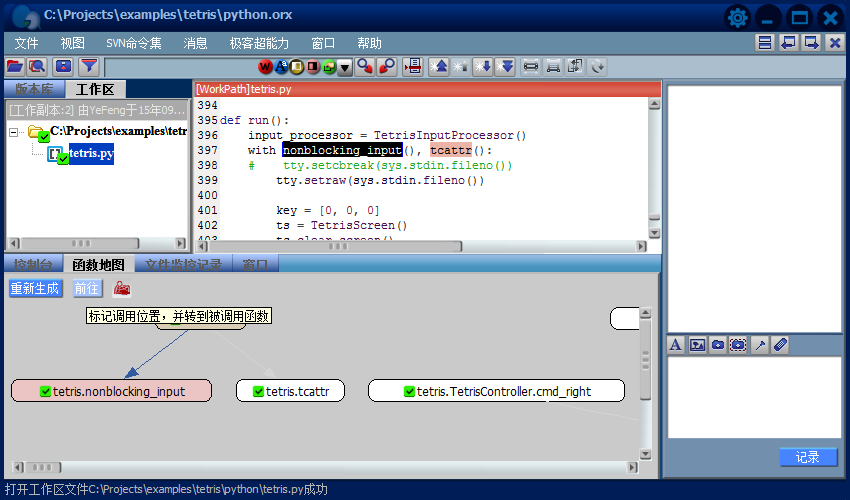Viewport: 850px width, 500px height.
Task: Click the speech-bubble dock-left icon at the menu bar's right end
Action: coord(788,43)
